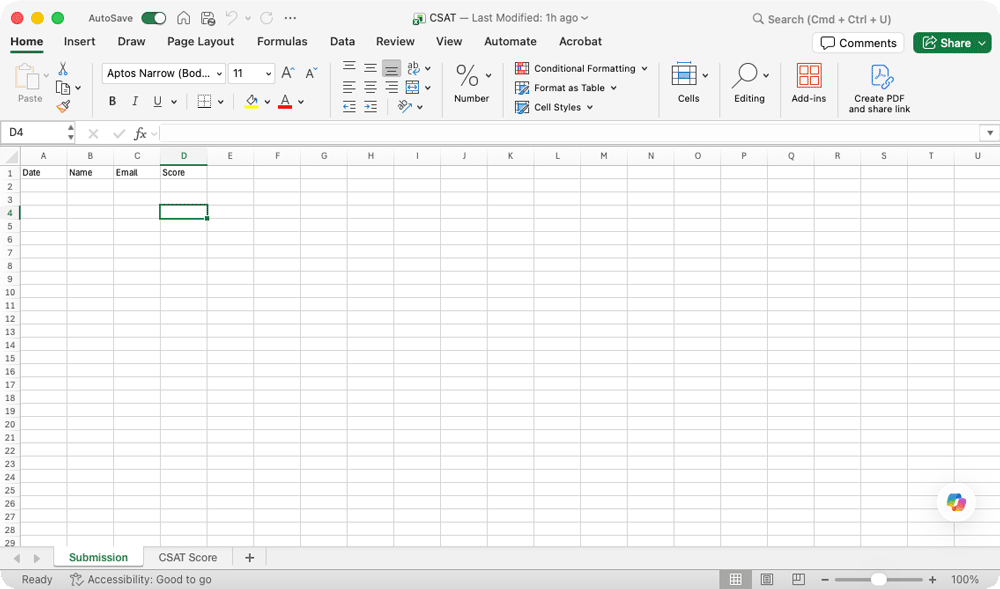The image size is (1000, 589).
Task: Click the Home icon in title bar
Action: pos(184,18)
